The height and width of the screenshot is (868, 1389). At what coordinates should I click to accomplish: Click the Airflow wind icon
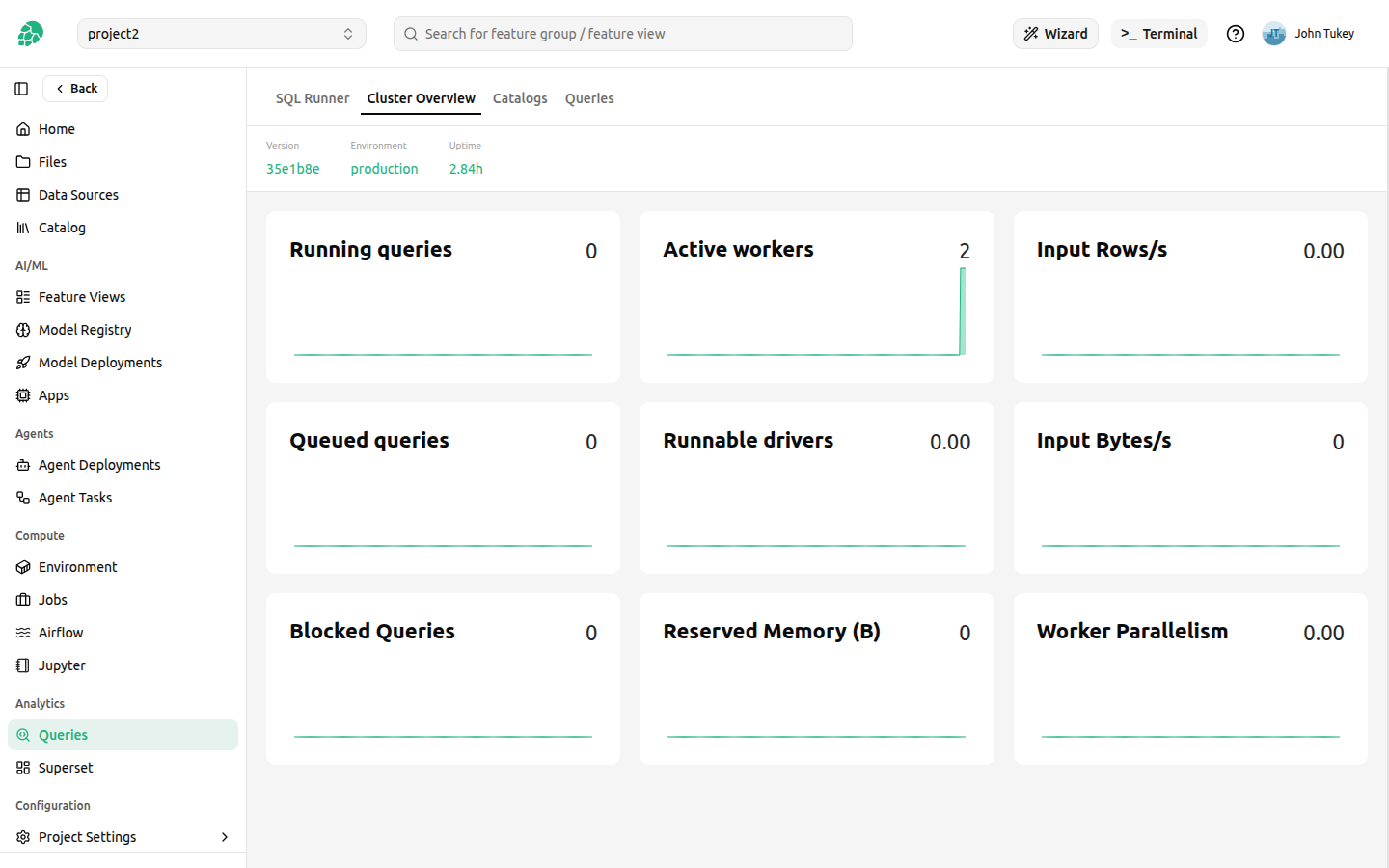[x=23, y=633]
